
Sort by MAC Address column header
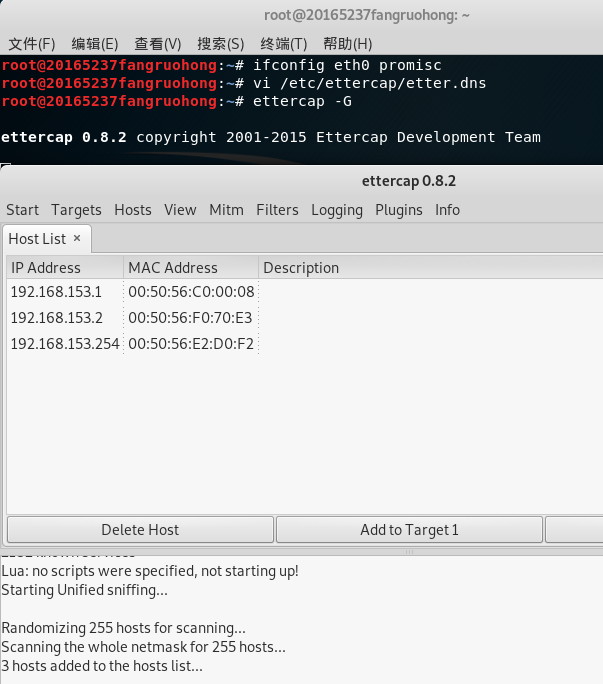point(191,267)
